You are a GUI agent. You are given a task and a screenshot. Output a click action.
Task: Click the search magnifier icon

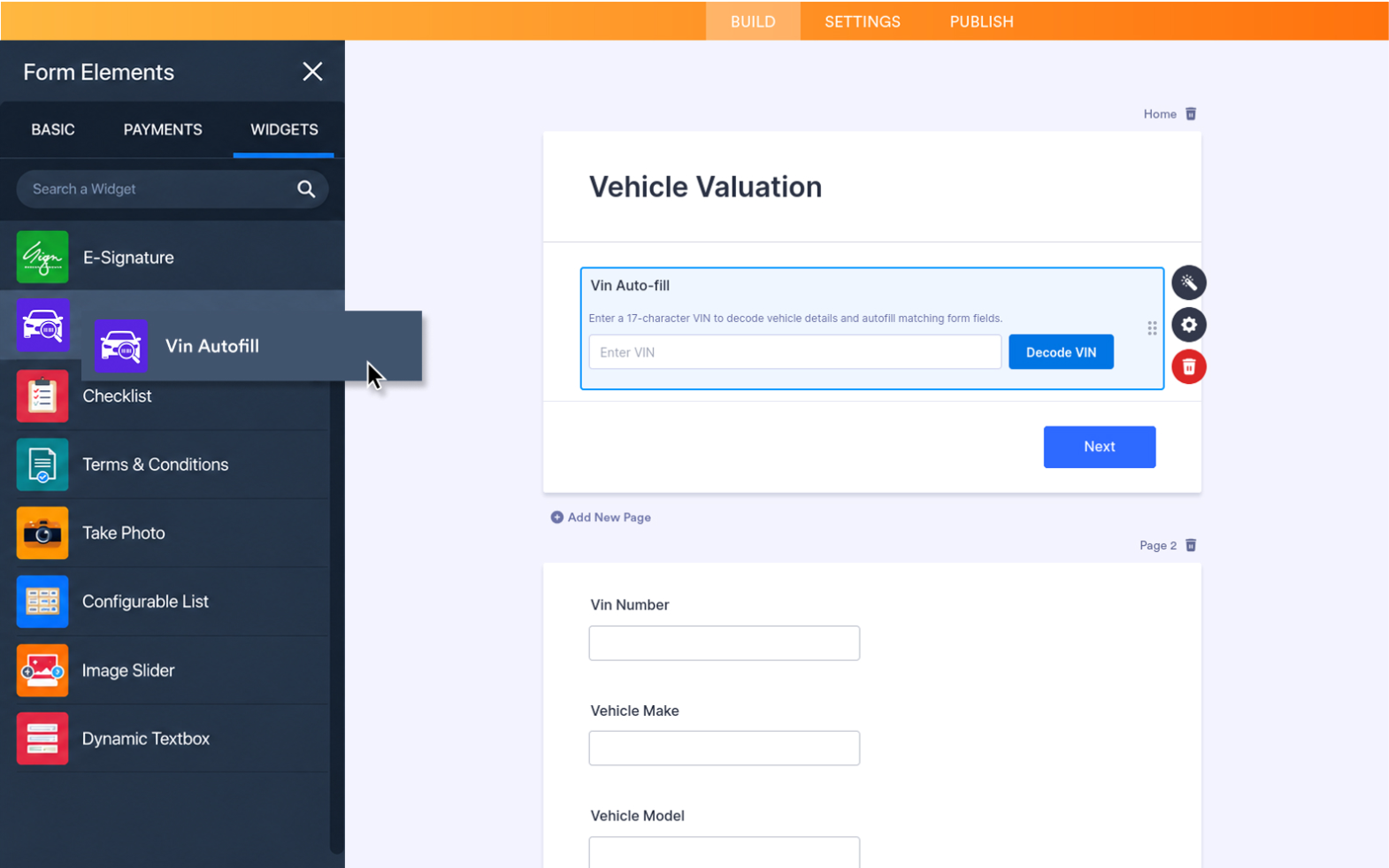(306, 188)
